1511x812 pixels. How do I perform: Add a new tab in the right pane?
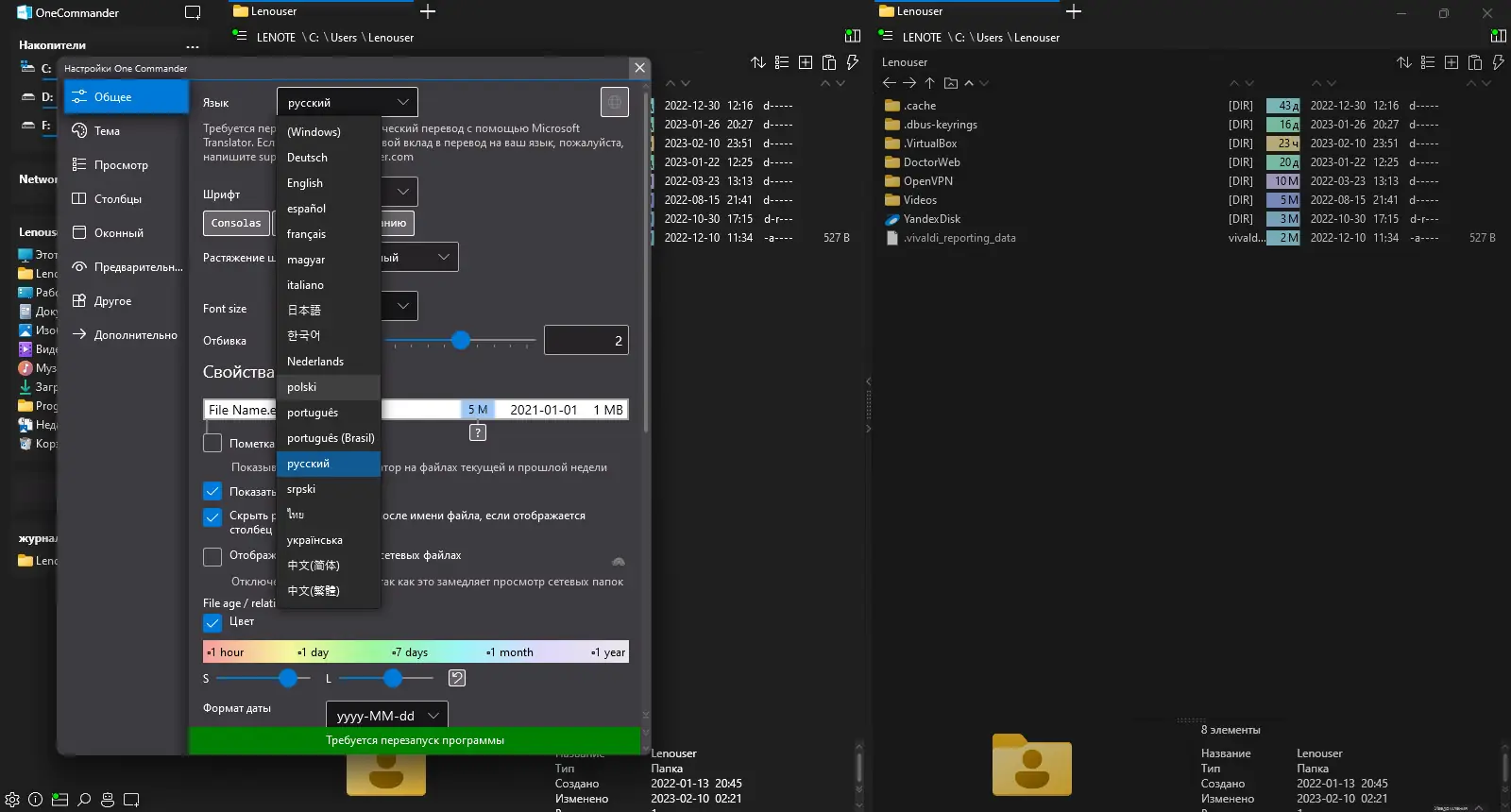(x=1074, y=11)
